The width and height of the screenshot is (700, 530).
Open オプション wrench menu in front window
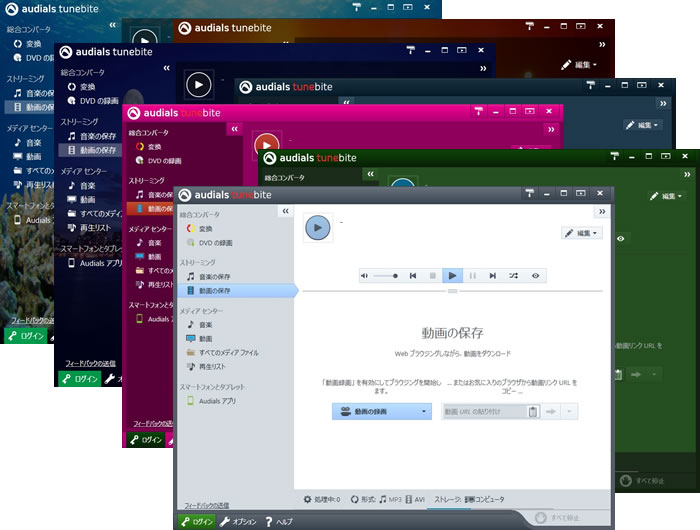[x=238, y=522]
